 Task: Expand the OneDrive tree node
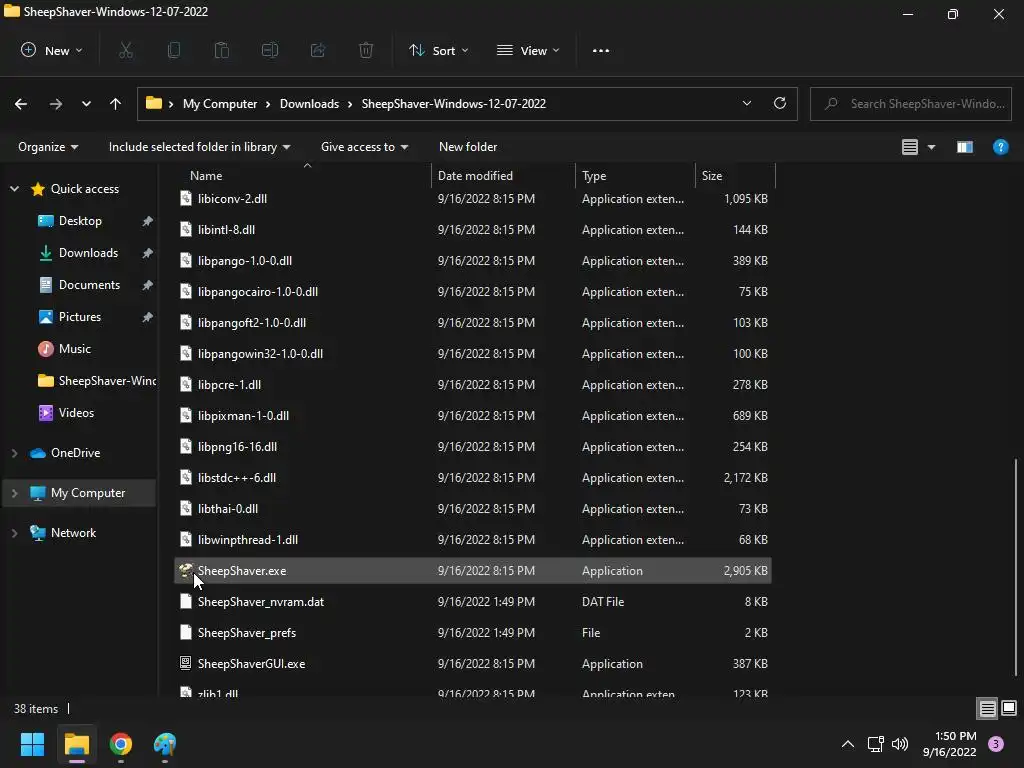click(x=14, y=453)
